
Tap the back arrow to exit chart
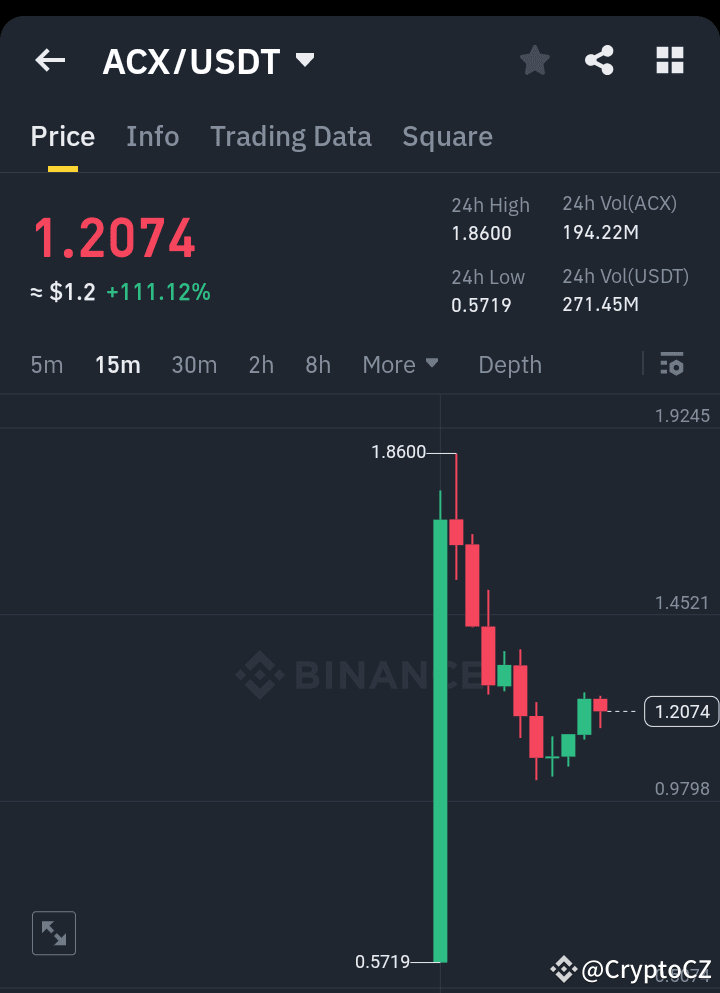[49, 60]
